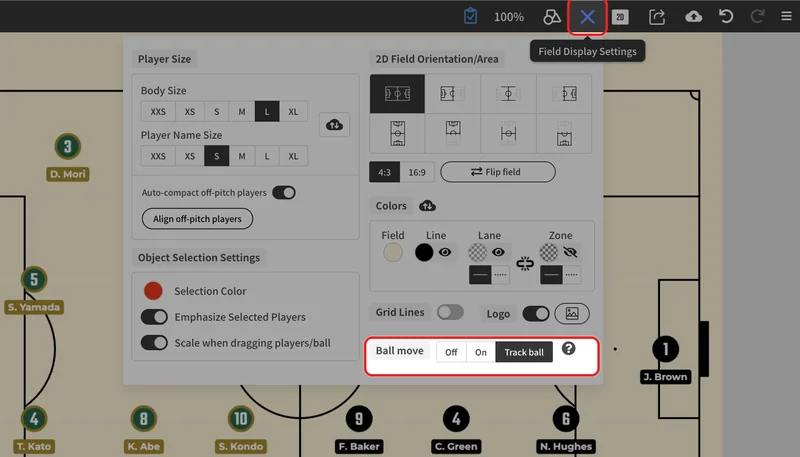
Task: Set Player Name Size to S
Action: [x=217, y=156]
